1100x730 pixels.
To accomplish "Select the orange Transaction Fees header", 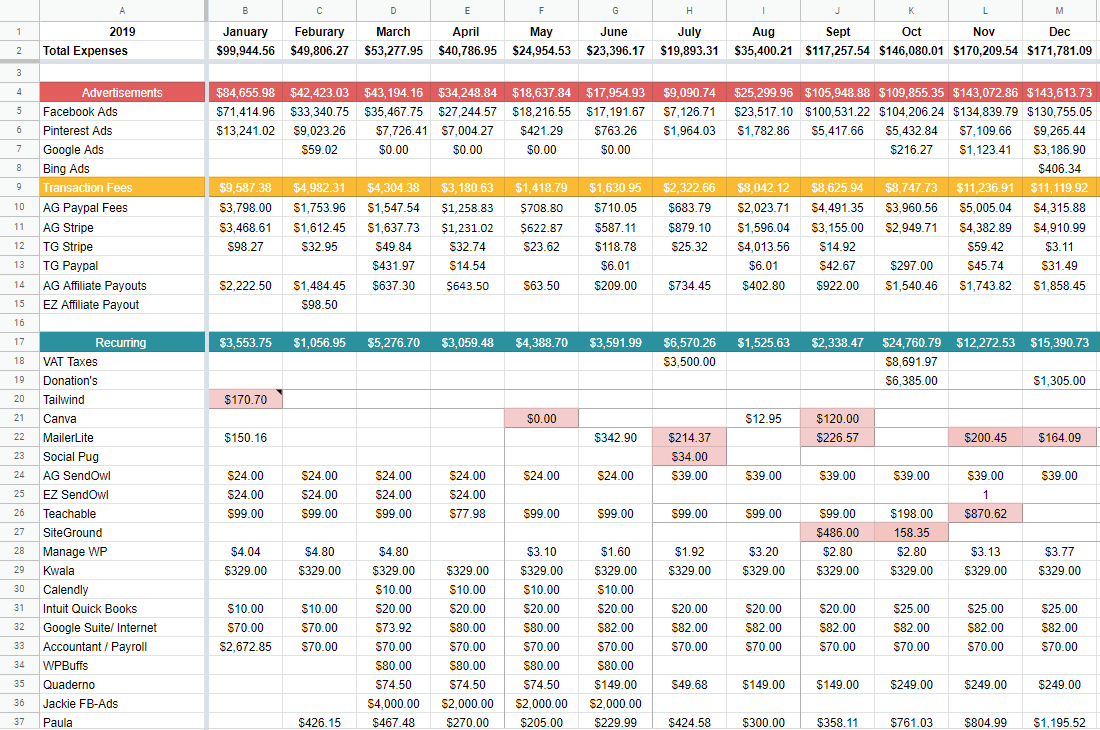I will pyautogui.click(x=122, y=187).
